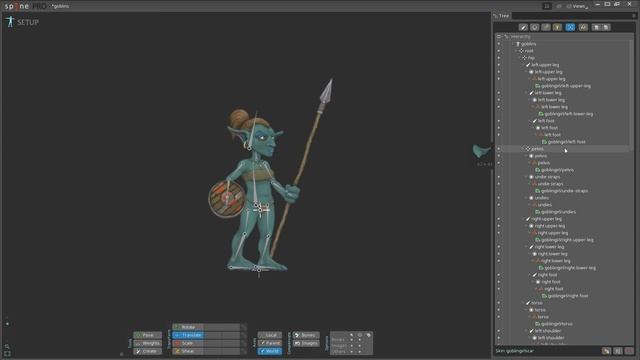Collapse the left upper leg bone

point(523,65)
